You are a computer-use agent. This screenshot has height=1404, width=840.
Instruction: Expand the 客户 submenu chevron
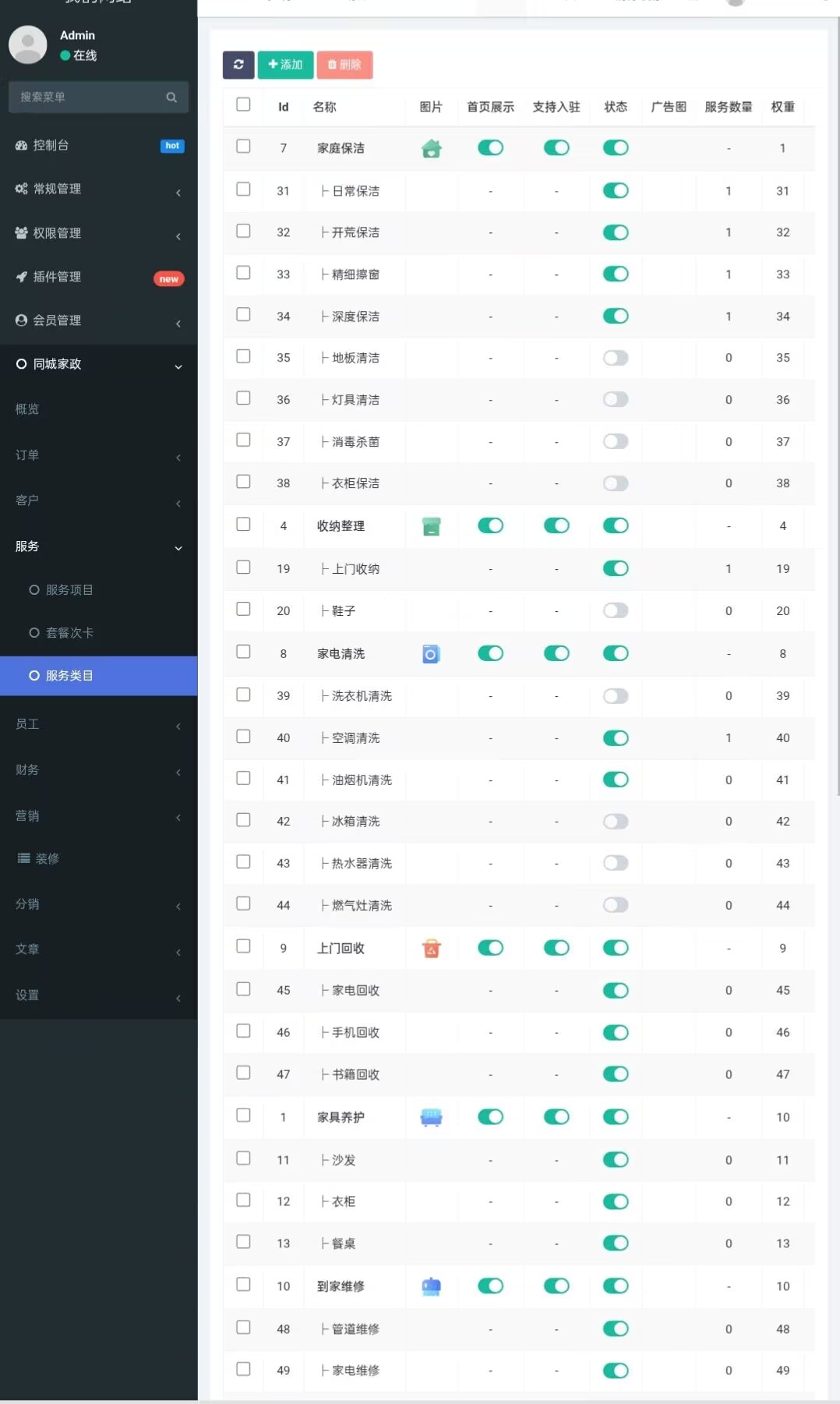point(178,504)
